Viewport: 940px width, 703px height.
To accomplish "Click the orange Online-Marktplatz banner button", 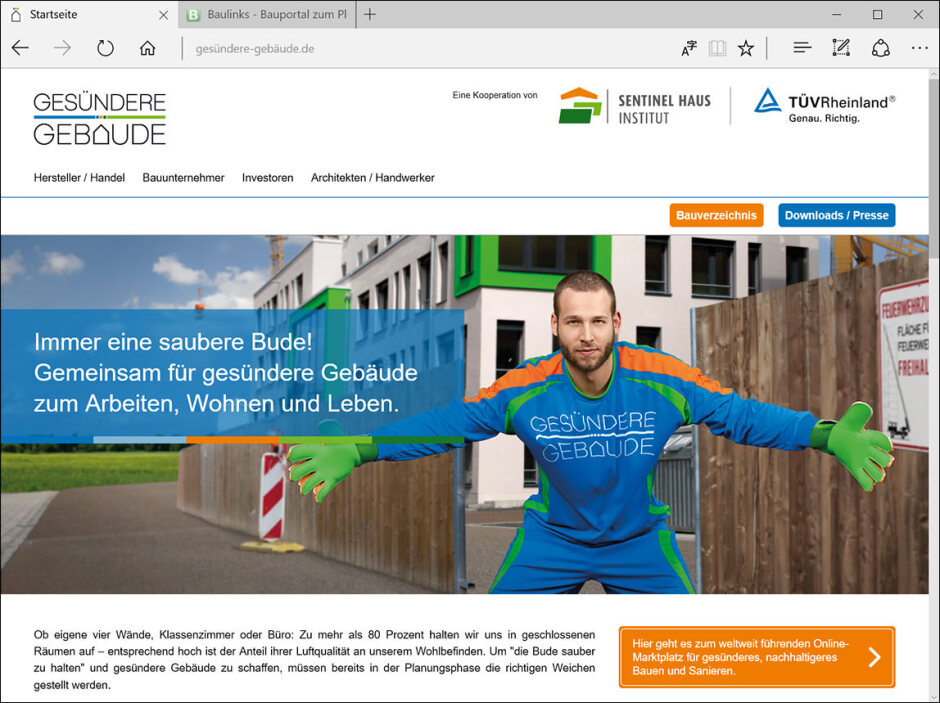I will point(757,657).
